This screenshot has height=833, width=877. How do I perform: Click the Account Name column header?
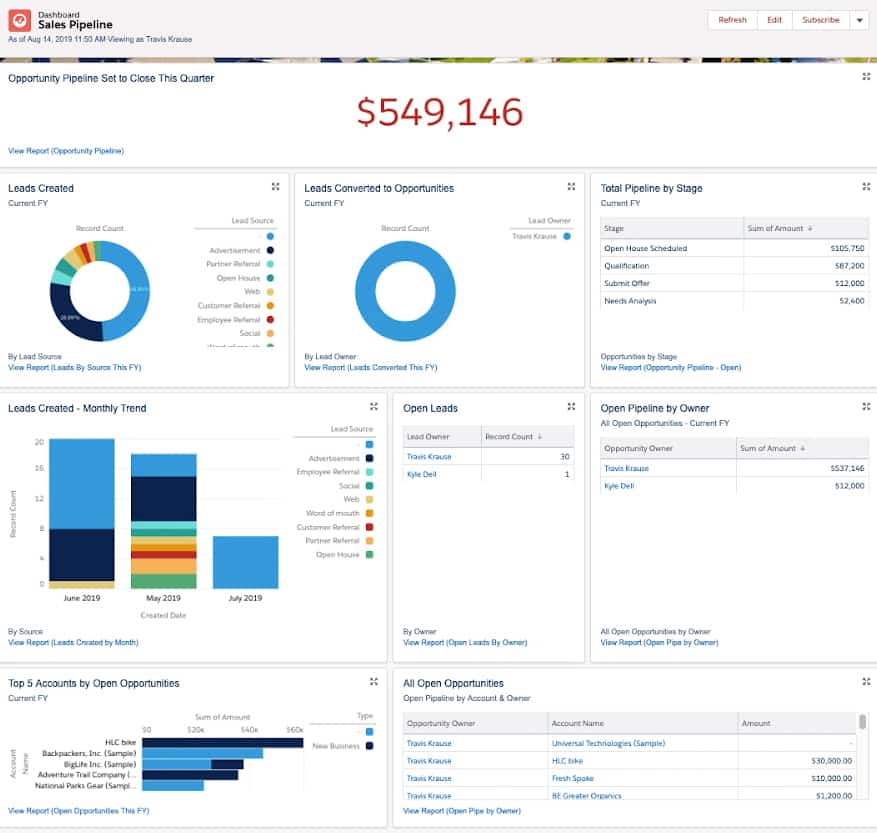click(643, 723)
